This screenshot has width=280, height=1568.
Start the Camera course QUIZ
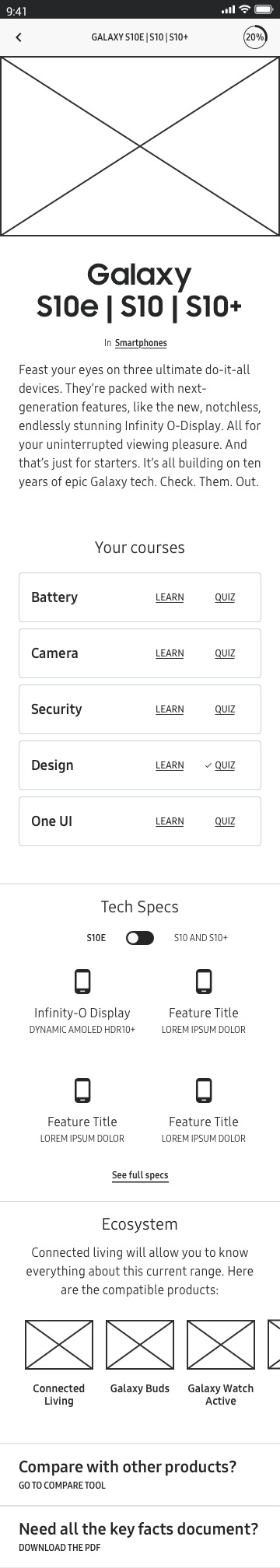(225, 653)
